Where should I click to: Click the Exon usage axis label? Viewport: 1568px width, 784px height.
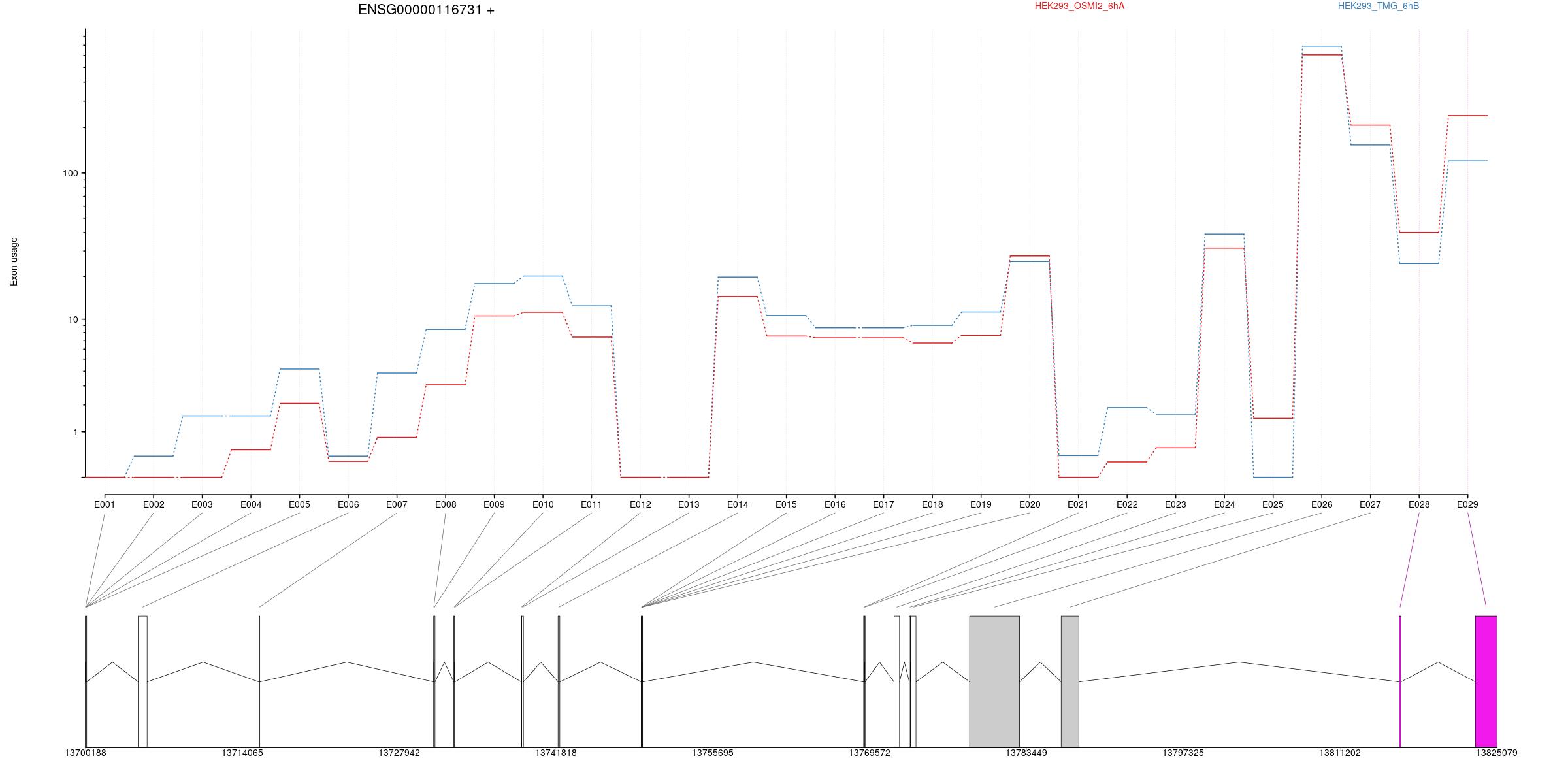coord(14,261)
